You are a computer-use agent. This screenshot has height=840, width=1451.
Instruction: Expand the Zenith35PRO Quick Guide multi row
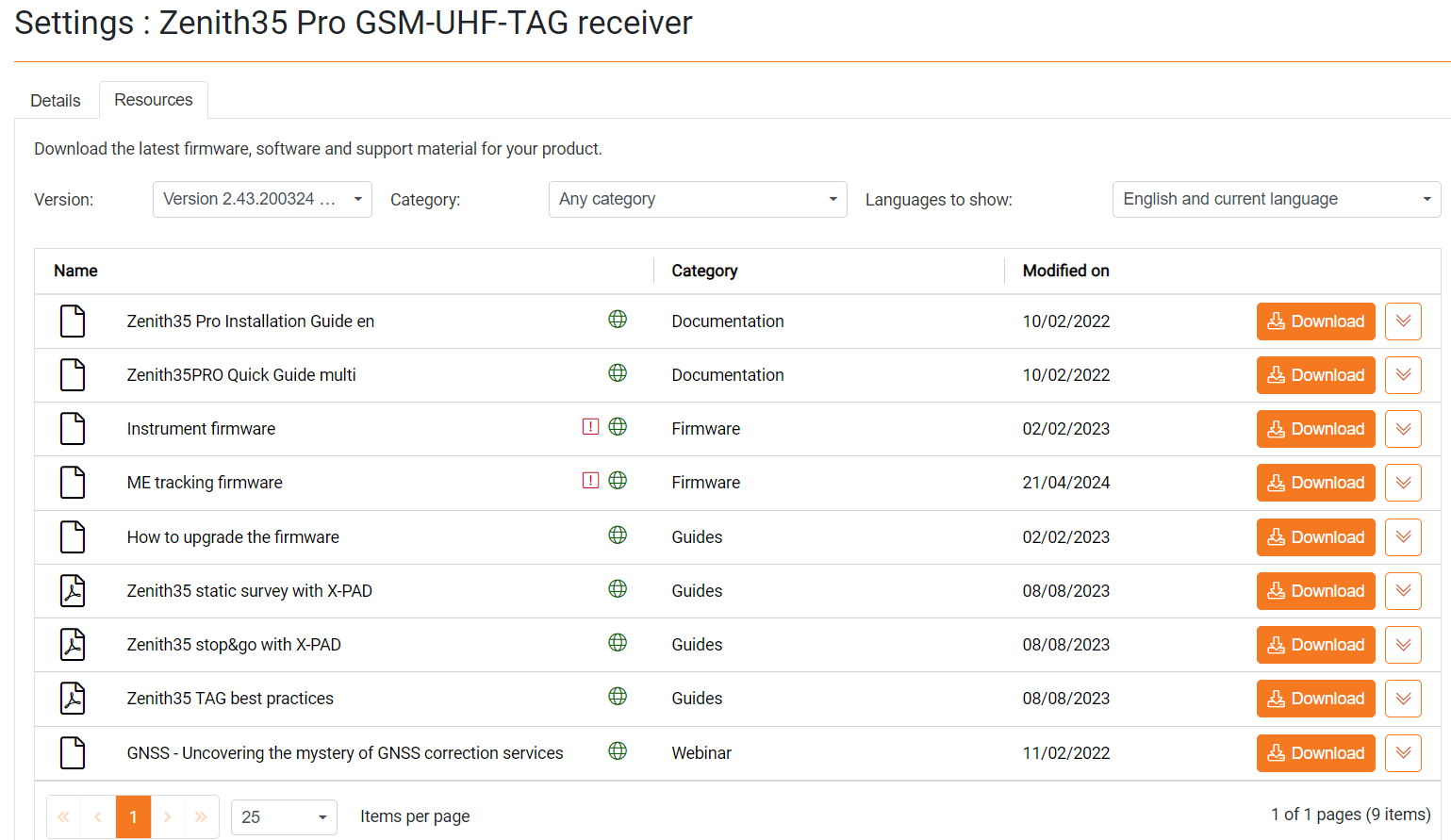pyautogui.click(x=1403, y=375)
